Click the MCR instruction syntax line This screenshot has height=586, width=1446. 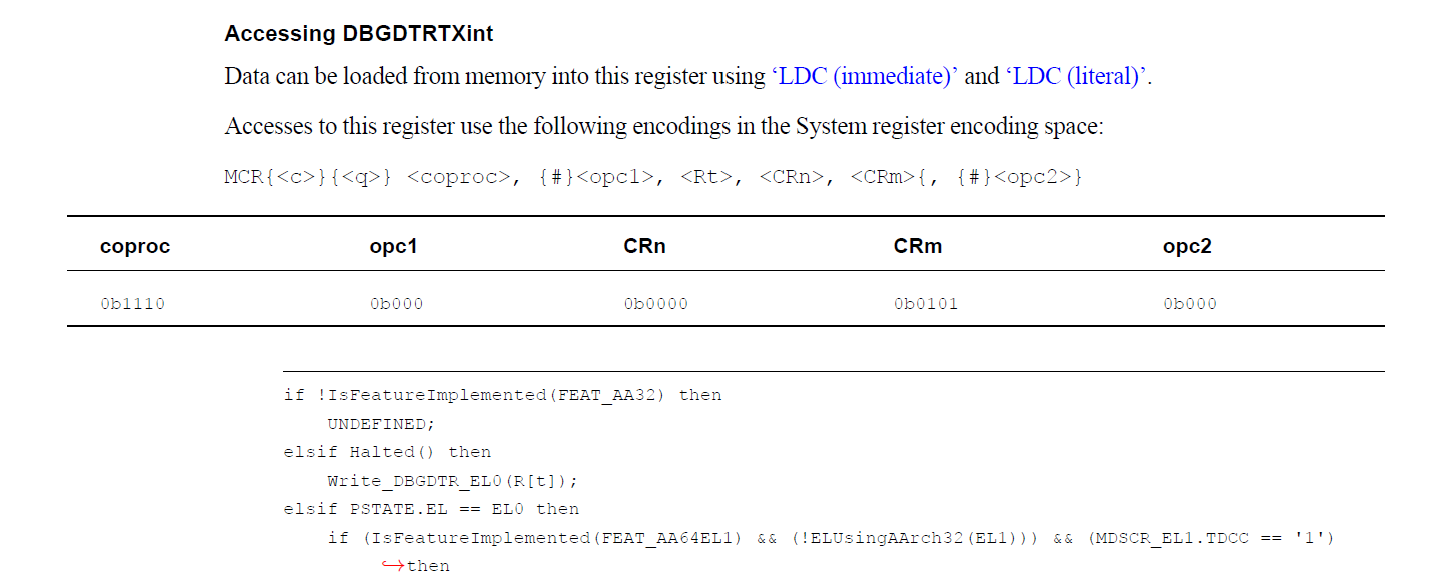[x=654, y=178]
